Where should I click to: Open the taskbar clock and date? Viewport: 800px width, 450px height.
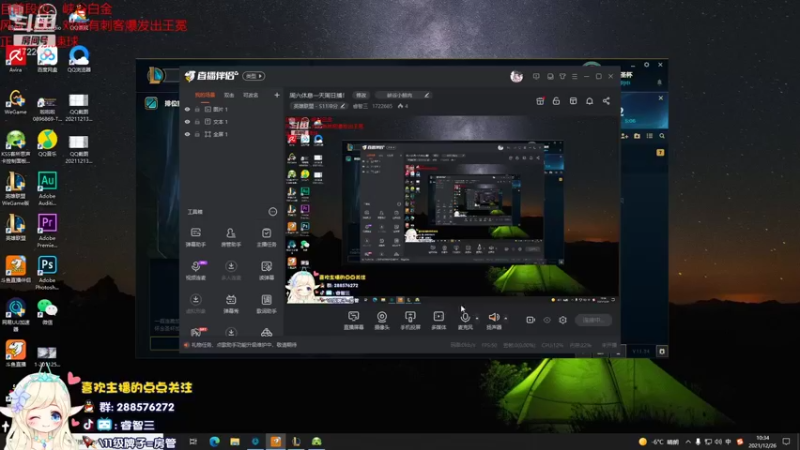point(762,441)
